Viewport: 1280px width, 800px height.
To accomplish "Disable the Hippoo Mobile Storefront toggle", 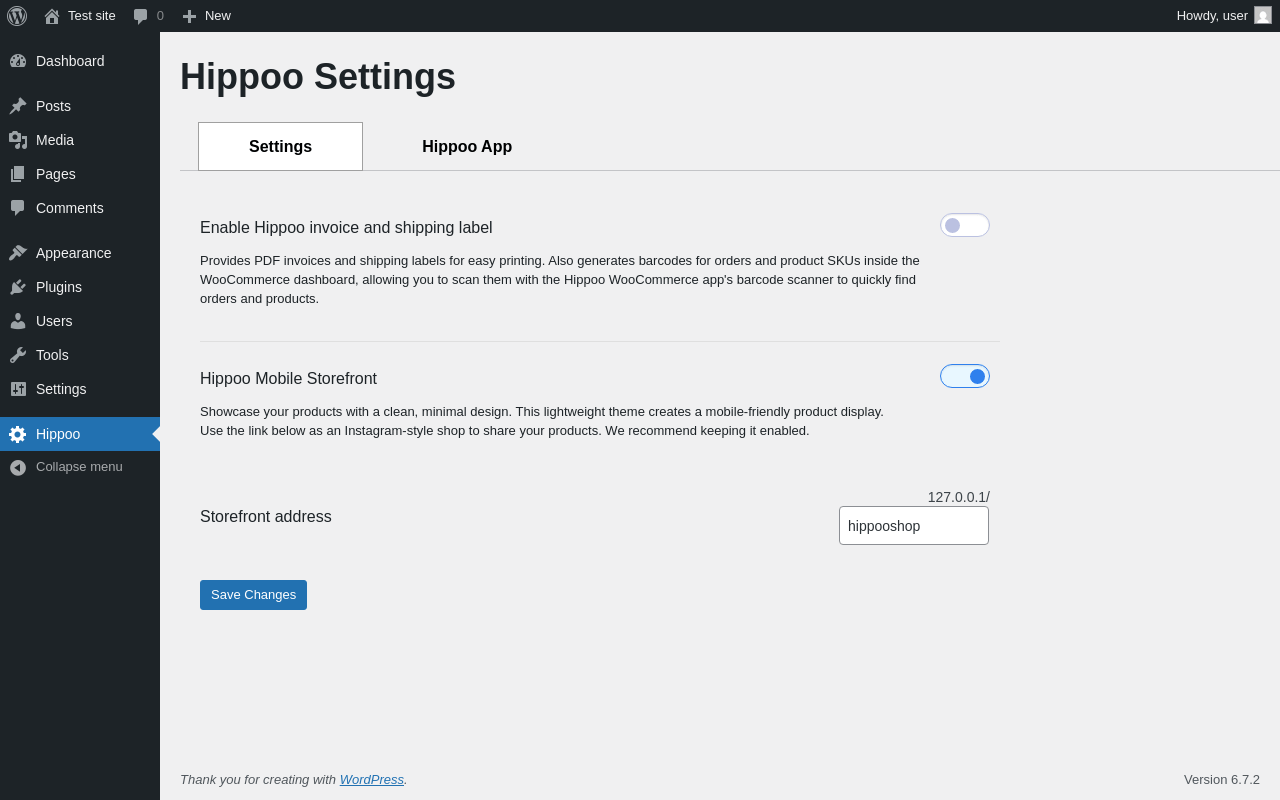I will [x=964, y=376].
